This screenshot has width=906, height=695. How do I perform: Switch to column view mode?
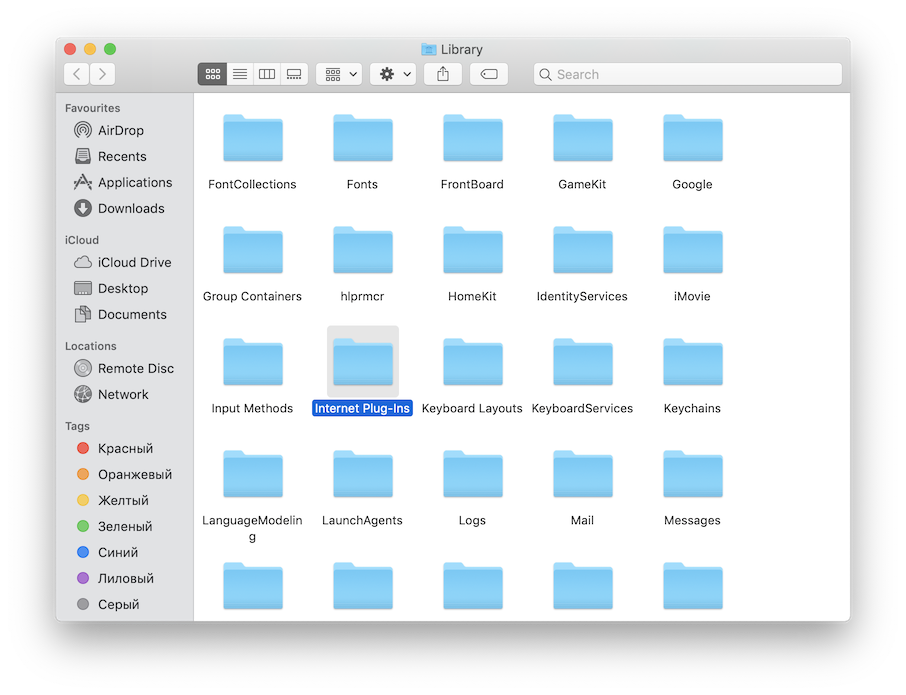pos(267,74)
